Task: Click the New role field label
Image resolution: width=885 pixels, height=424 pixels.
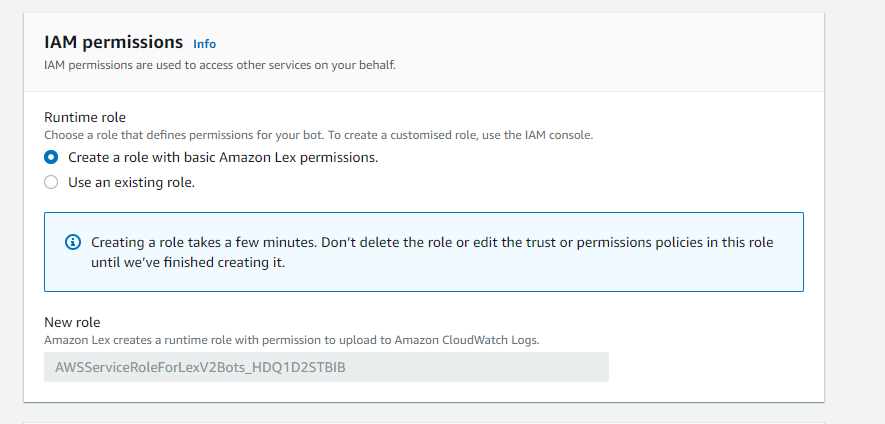Action: [x=72, y=322]
